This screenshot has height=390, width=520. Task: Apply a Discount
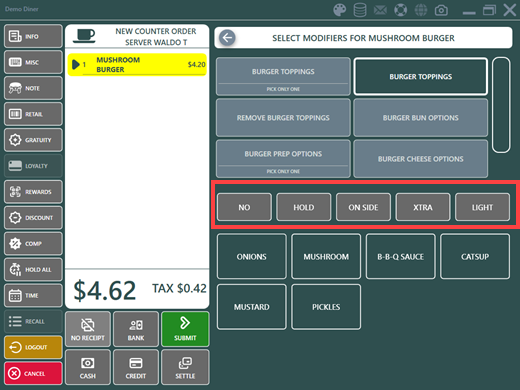coord(33,218)
